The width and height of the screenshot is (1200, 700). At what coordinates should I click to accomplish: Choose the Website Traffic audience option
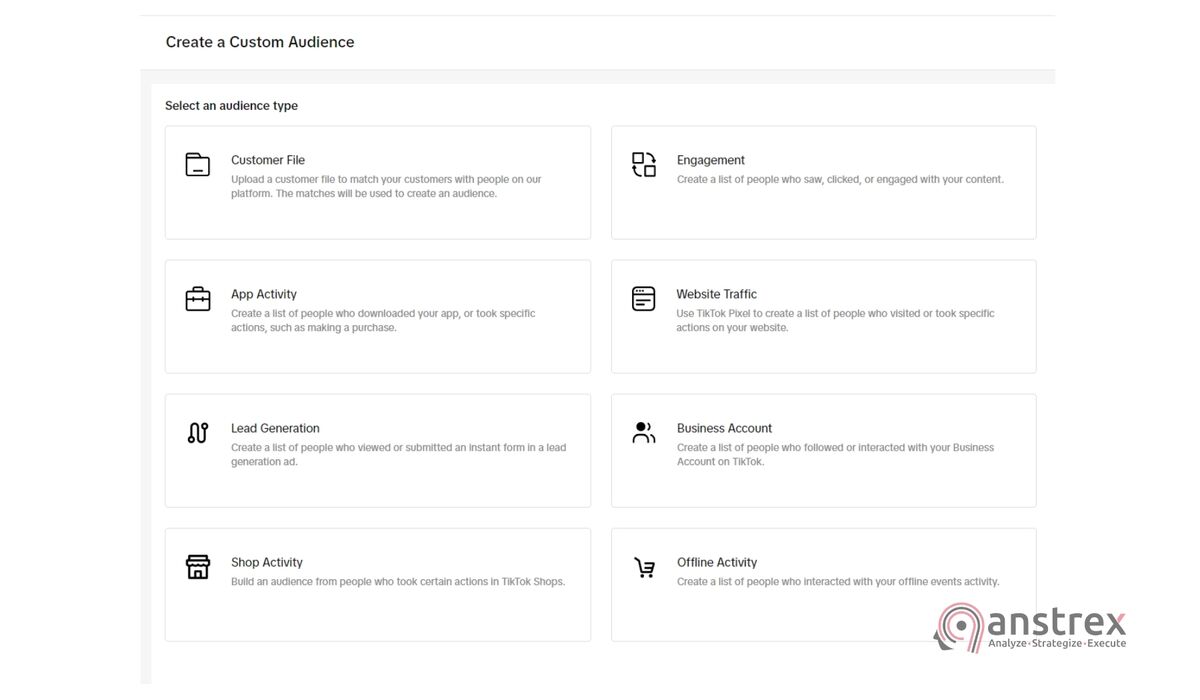822,316
